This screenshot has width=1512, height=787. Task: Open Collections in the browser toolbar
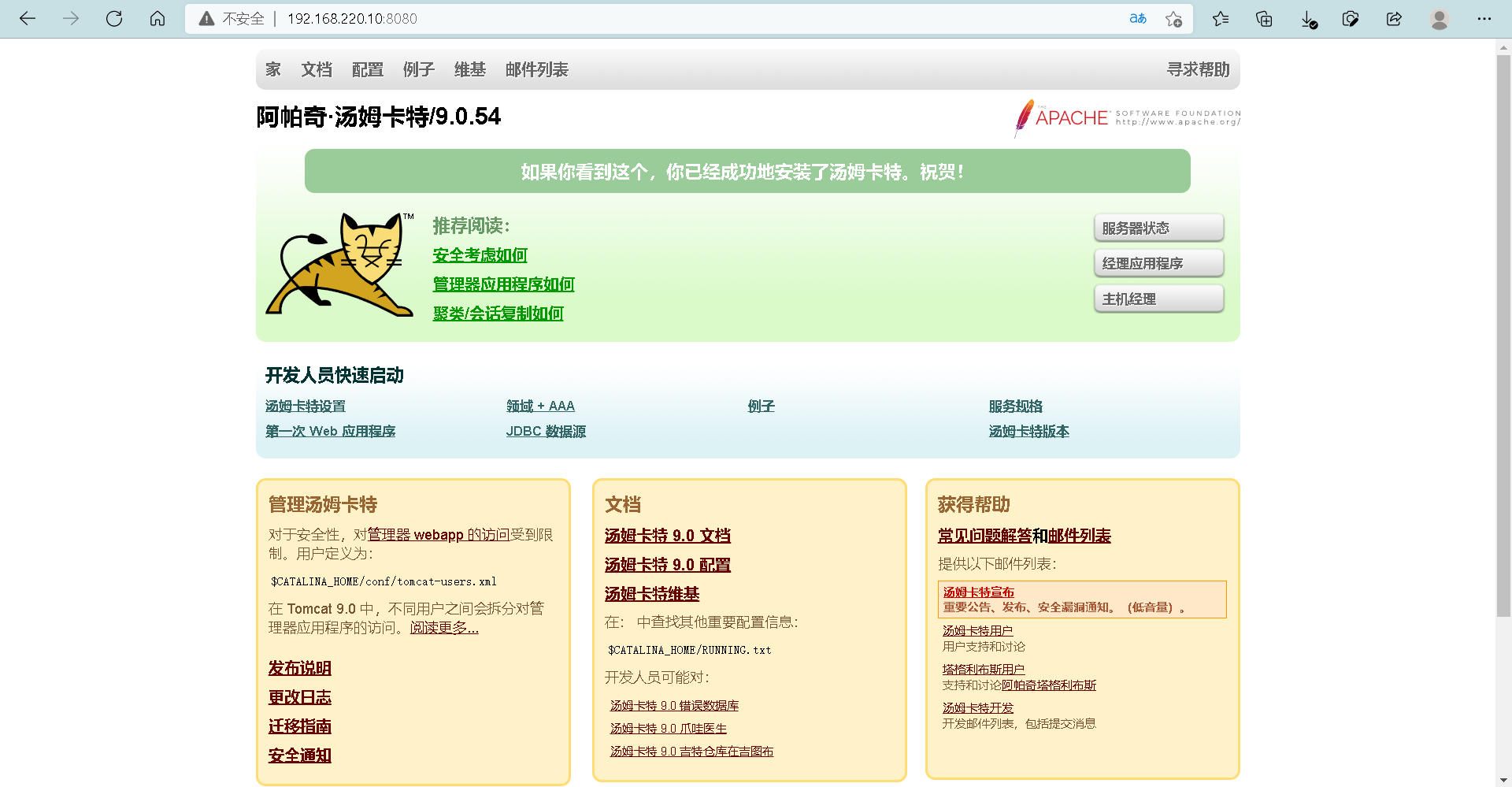[1264, 19]
